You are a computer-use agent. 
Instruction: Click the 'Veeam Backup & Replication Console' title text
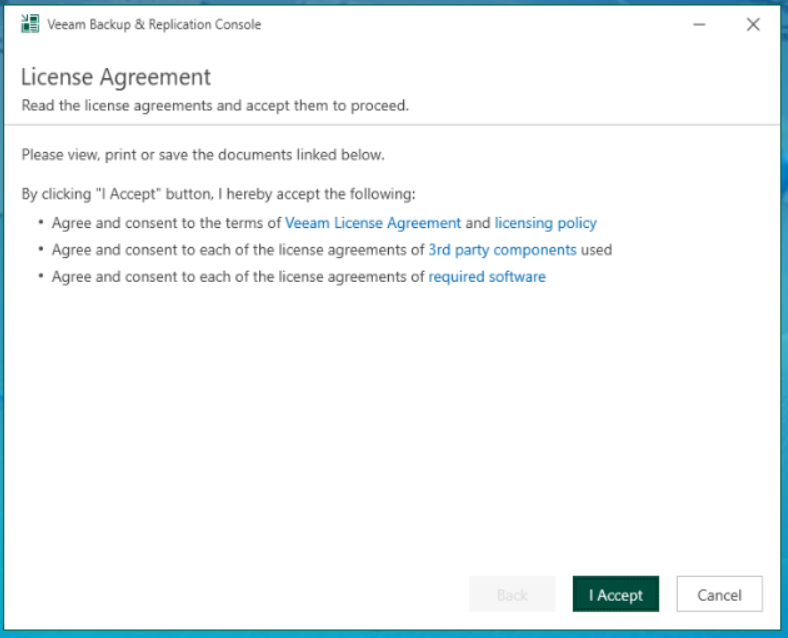(x=154, y=24)
